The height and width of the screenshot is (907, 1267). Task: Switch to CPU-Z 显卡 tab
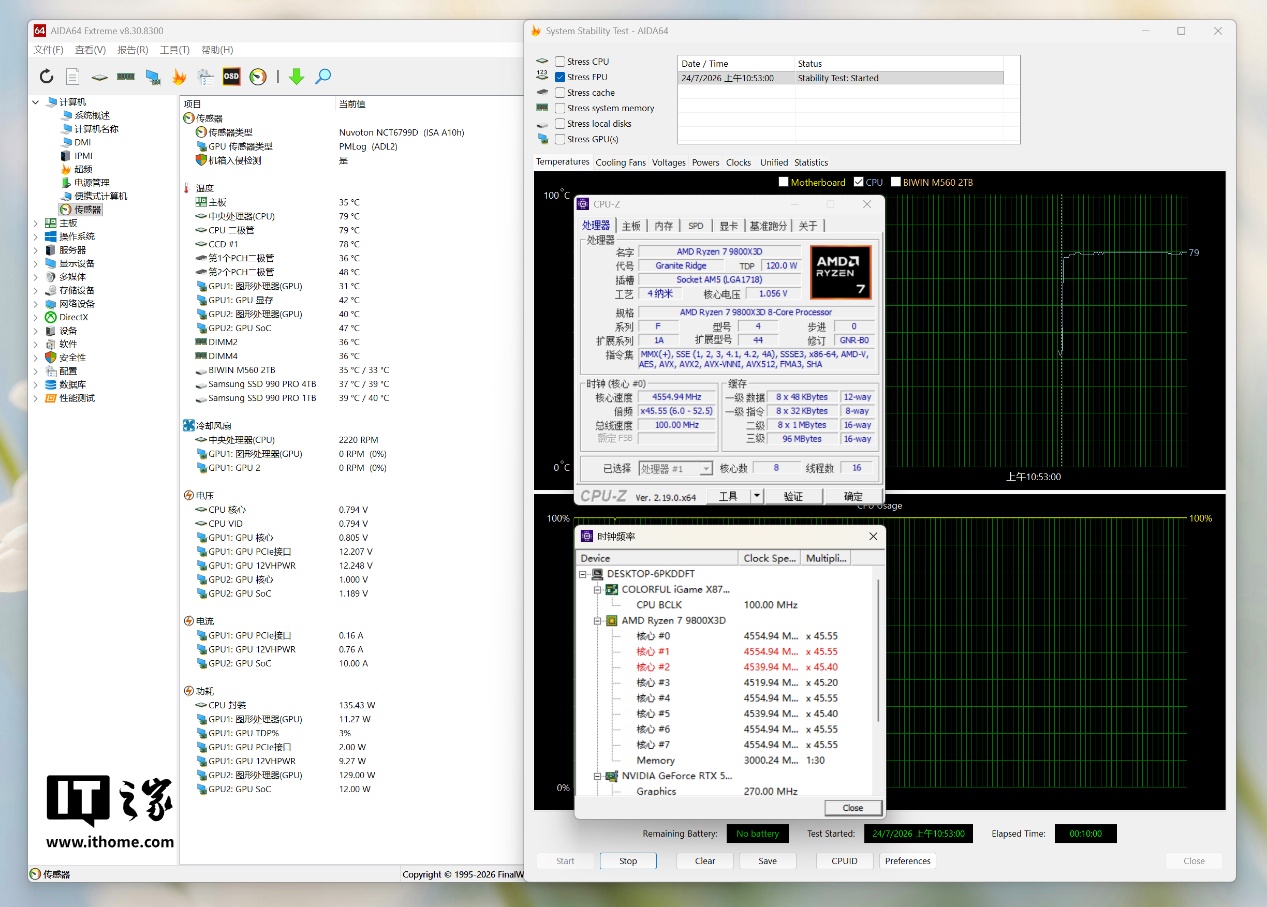tap(729, 226)
